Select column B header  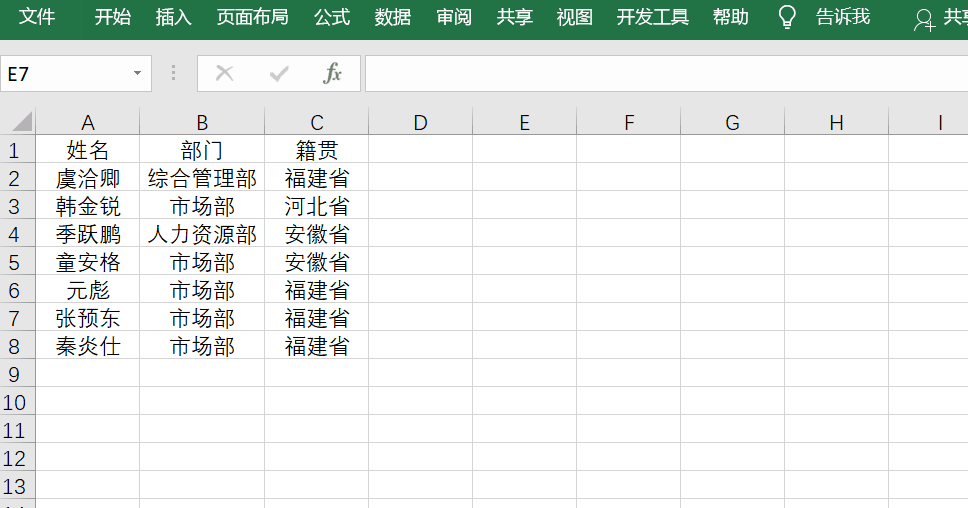coord(202,122)
